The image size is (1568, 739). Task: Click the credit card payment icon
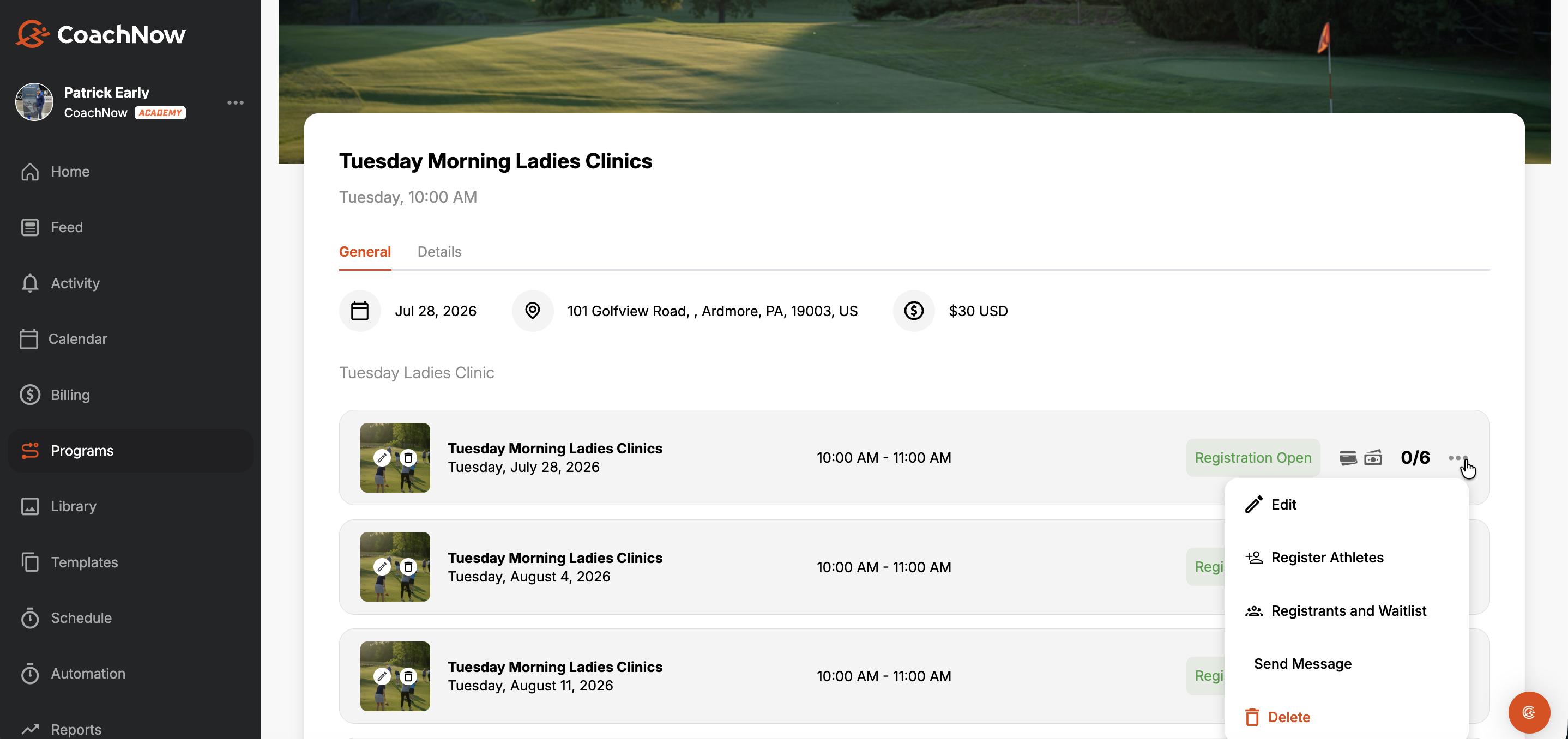pos(1348,457)
